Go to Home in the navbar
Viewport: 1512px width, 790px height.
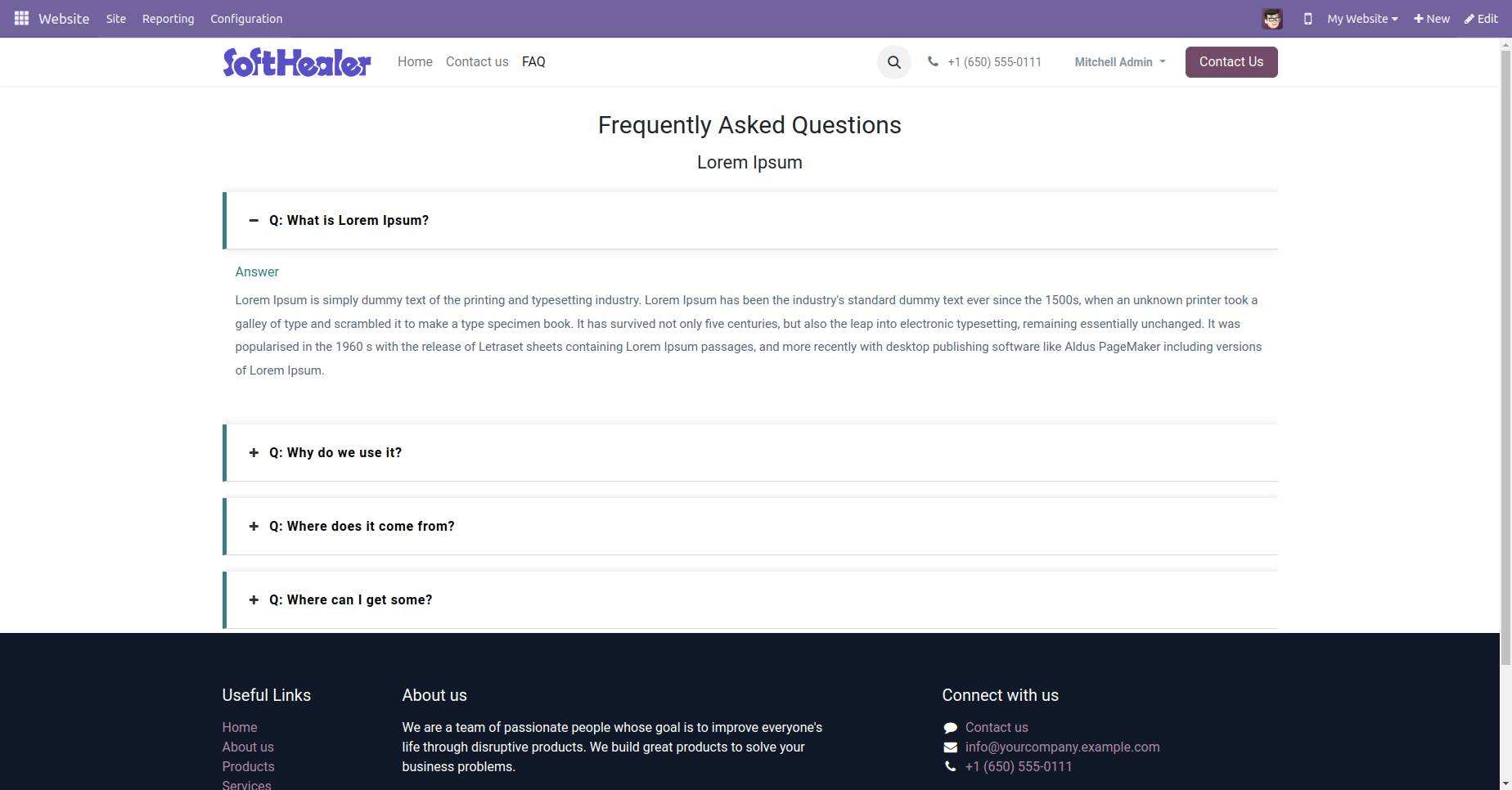point(415,62)
